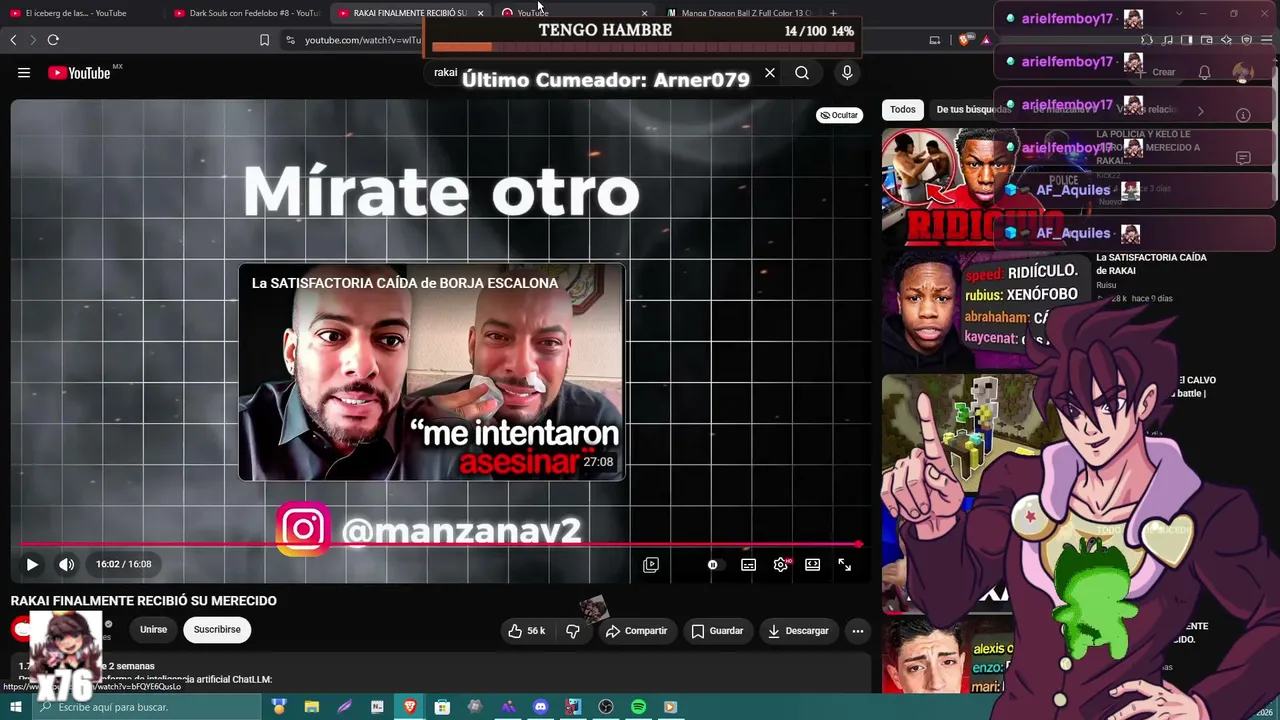
Task: Switch to the Manga Dragon Ball Z tab
Action: click(740, 13)
